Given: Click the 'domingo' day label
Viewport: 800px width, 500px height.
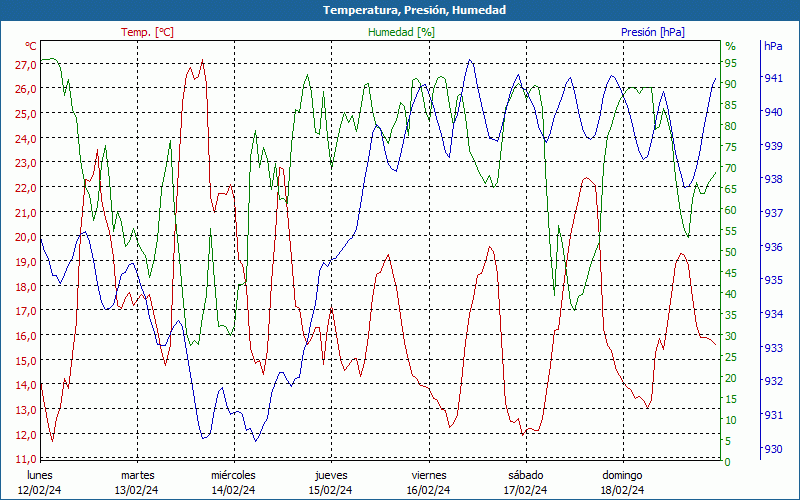Looking at the screenshot, I should (622, 475).
